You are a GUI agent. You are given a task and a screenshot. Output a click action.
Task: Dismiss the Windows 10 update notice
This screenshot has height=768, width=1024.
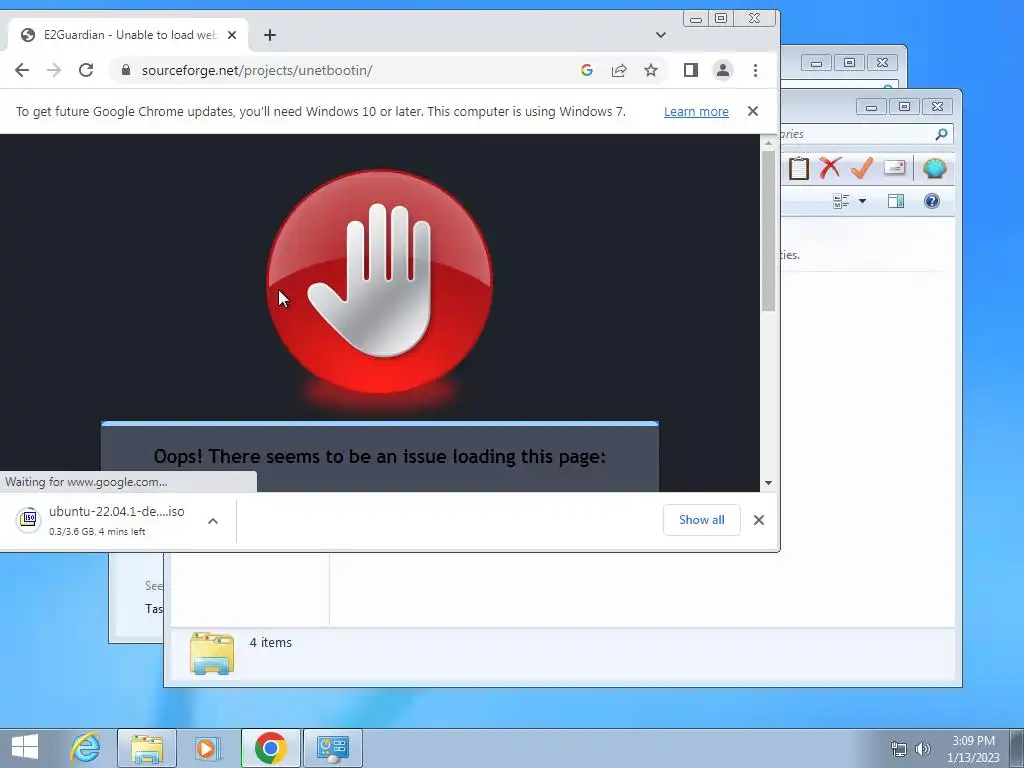pos(752,112)
